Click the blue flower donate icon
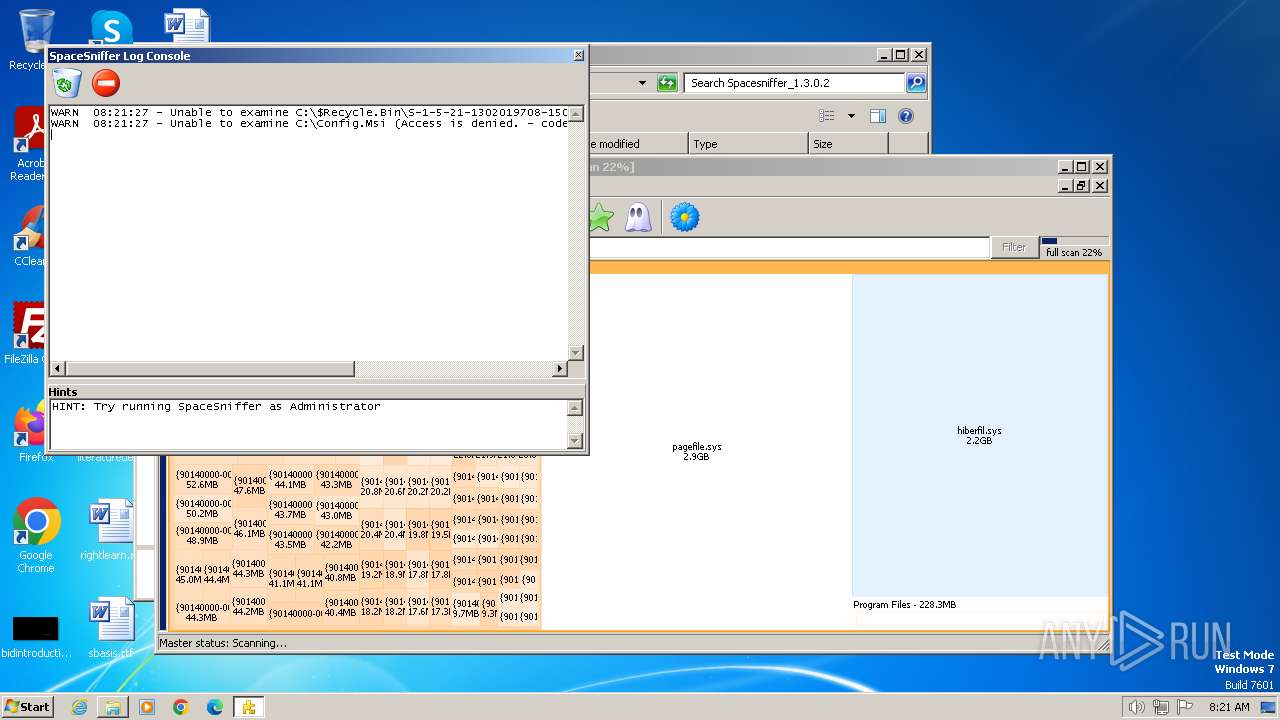The height and width of the screenshot is (720, 1280). [684, 217]
